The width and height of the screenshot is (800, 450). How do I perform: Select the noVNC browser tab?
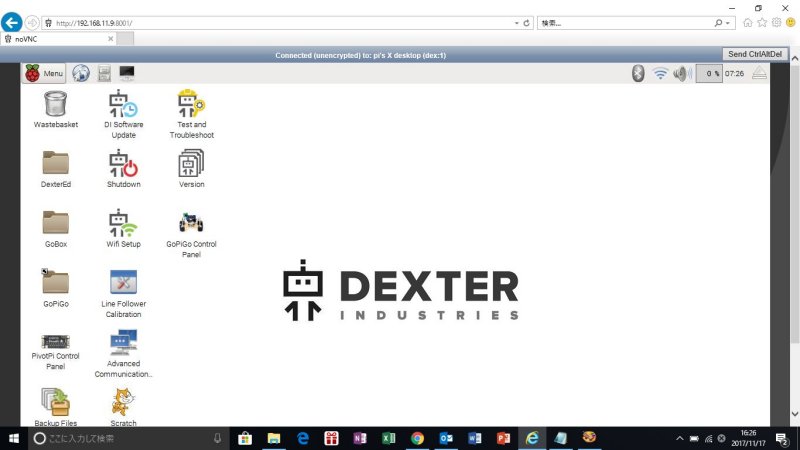(58, 39)
